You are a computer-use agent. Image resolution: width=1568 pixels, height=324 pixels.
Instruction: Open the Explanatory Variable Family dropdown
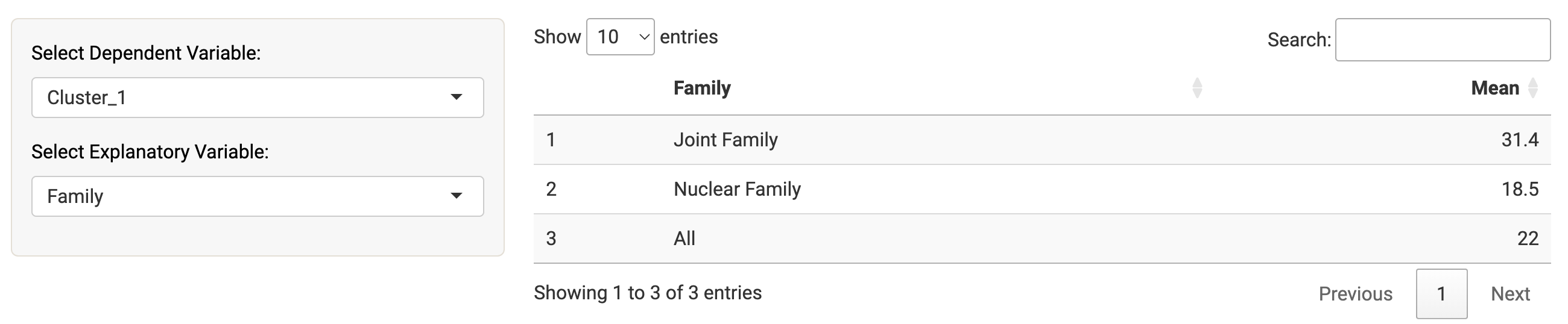click(258, 196)
